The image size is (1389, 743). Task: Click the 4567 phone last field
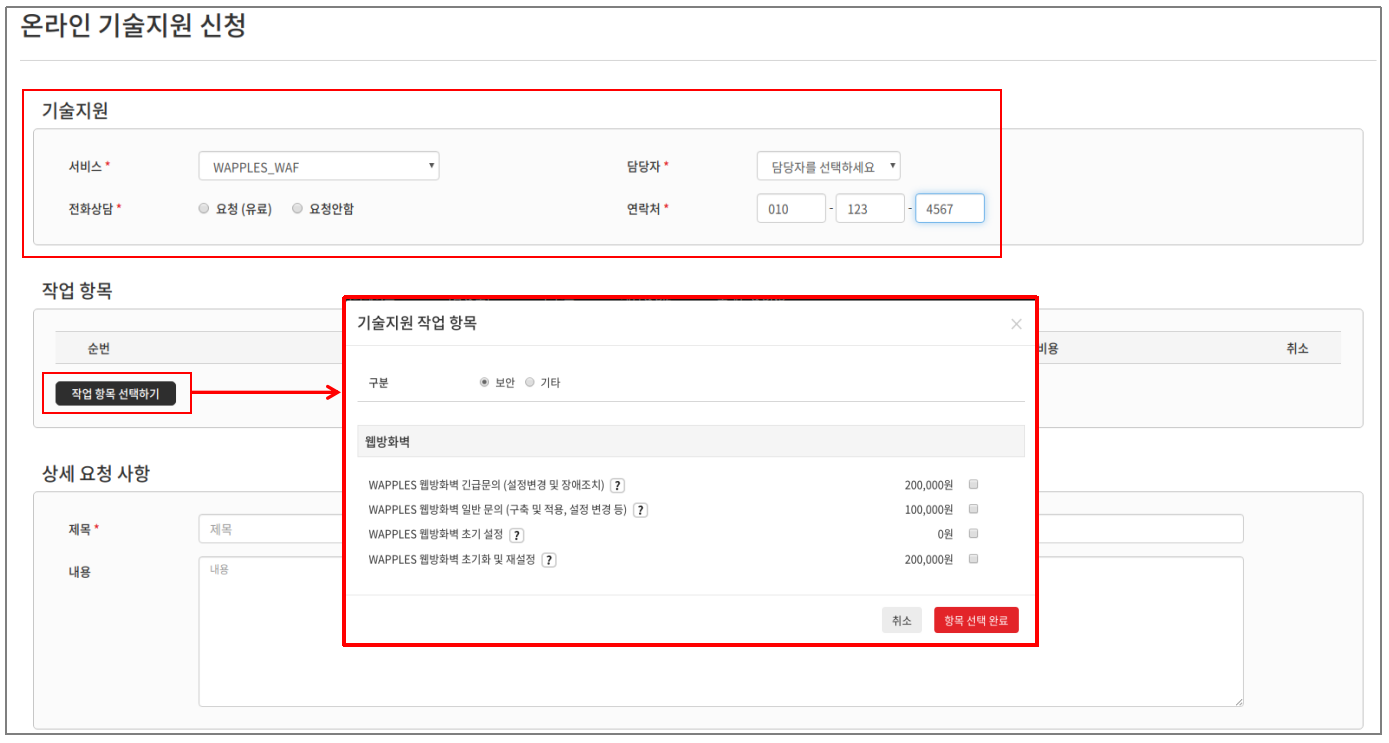[950, 209]
